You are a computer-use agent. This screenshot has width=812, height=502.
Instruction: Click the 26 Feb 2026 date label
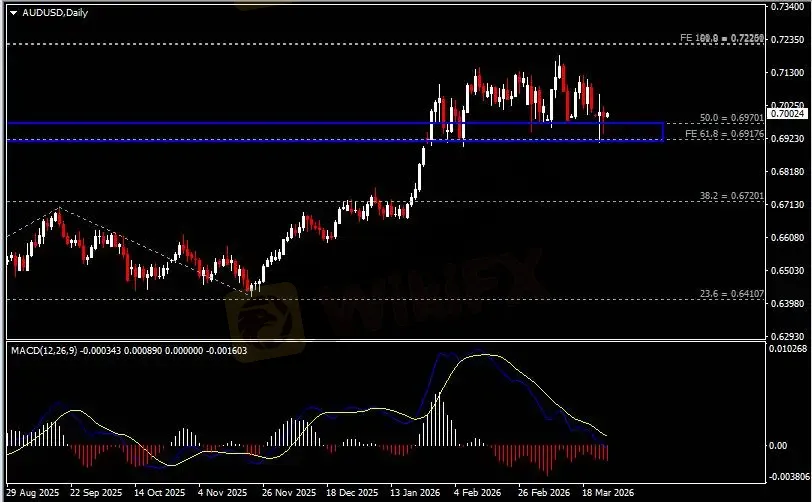click(x=544, y=492)
